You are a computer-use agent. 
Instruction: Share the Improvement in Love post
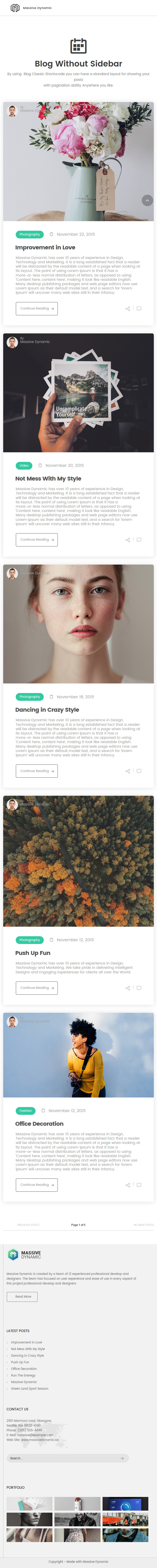[x=128, y=309]
